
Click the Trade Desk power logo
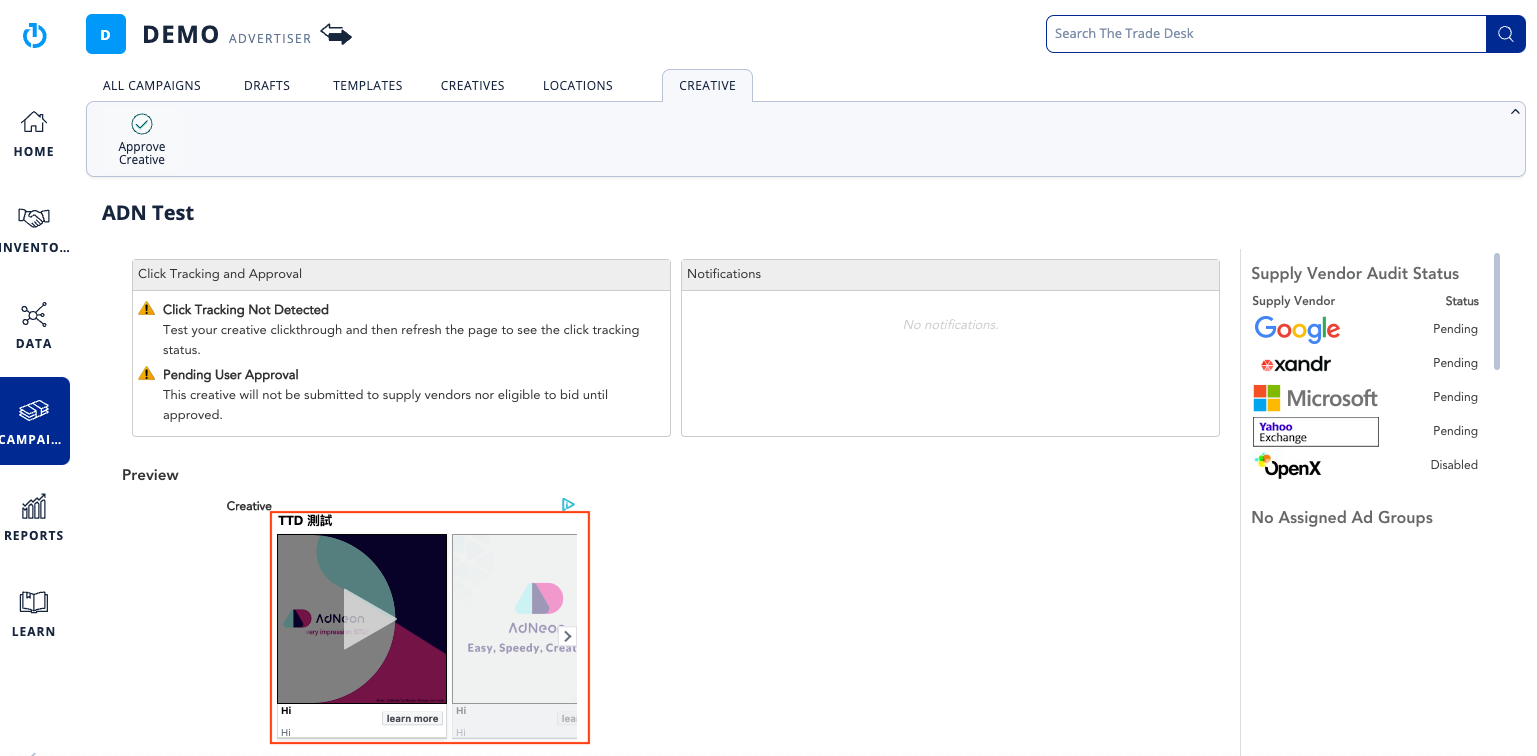(34, 35)
